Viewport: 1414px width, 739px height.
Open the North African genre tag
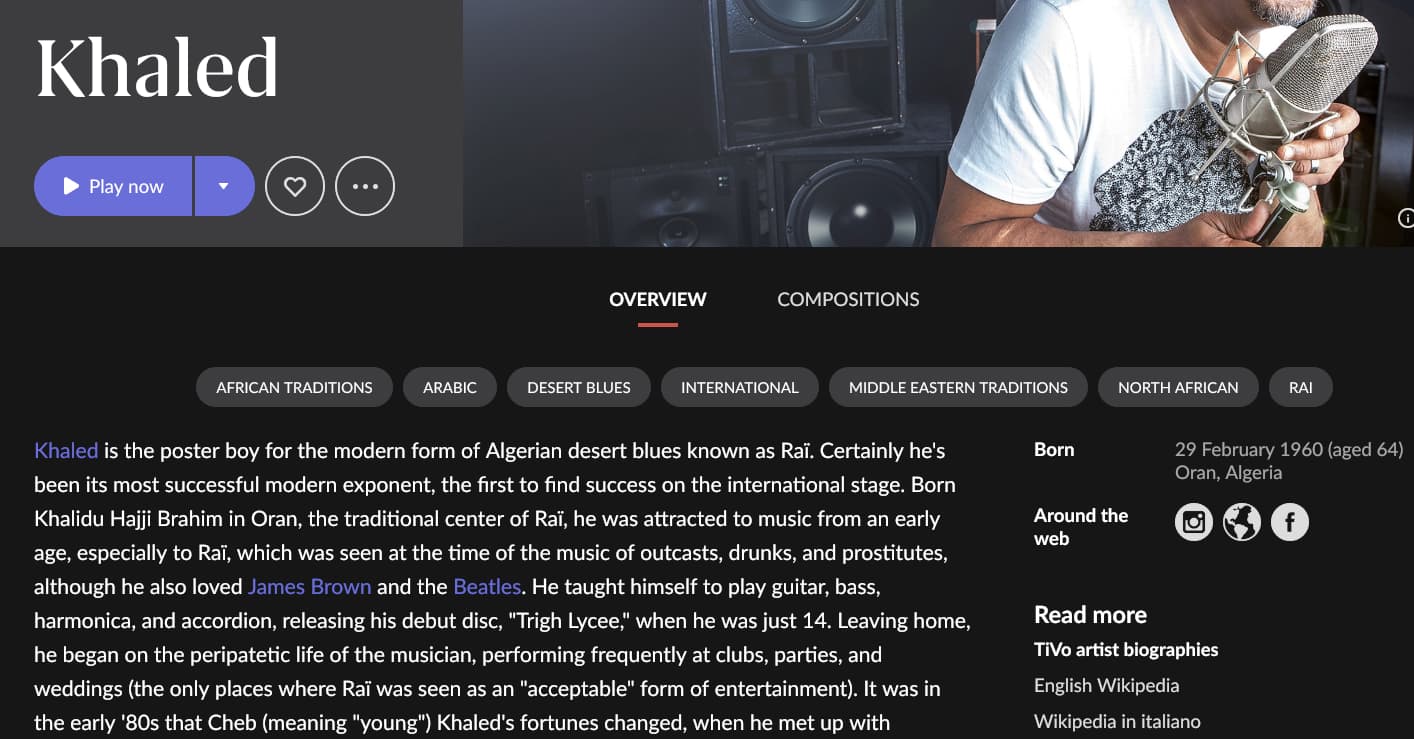pos(1178,387)
